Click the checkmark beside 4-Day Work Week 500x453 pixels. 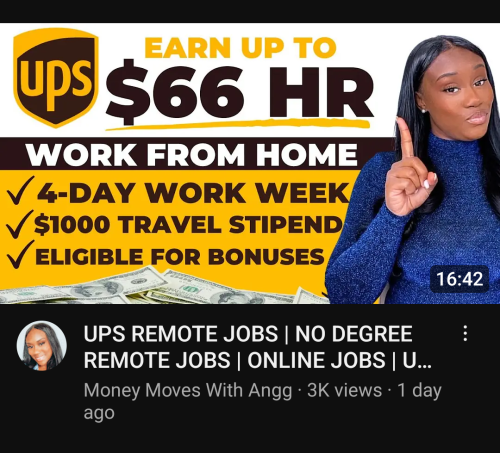pos(20,190)
